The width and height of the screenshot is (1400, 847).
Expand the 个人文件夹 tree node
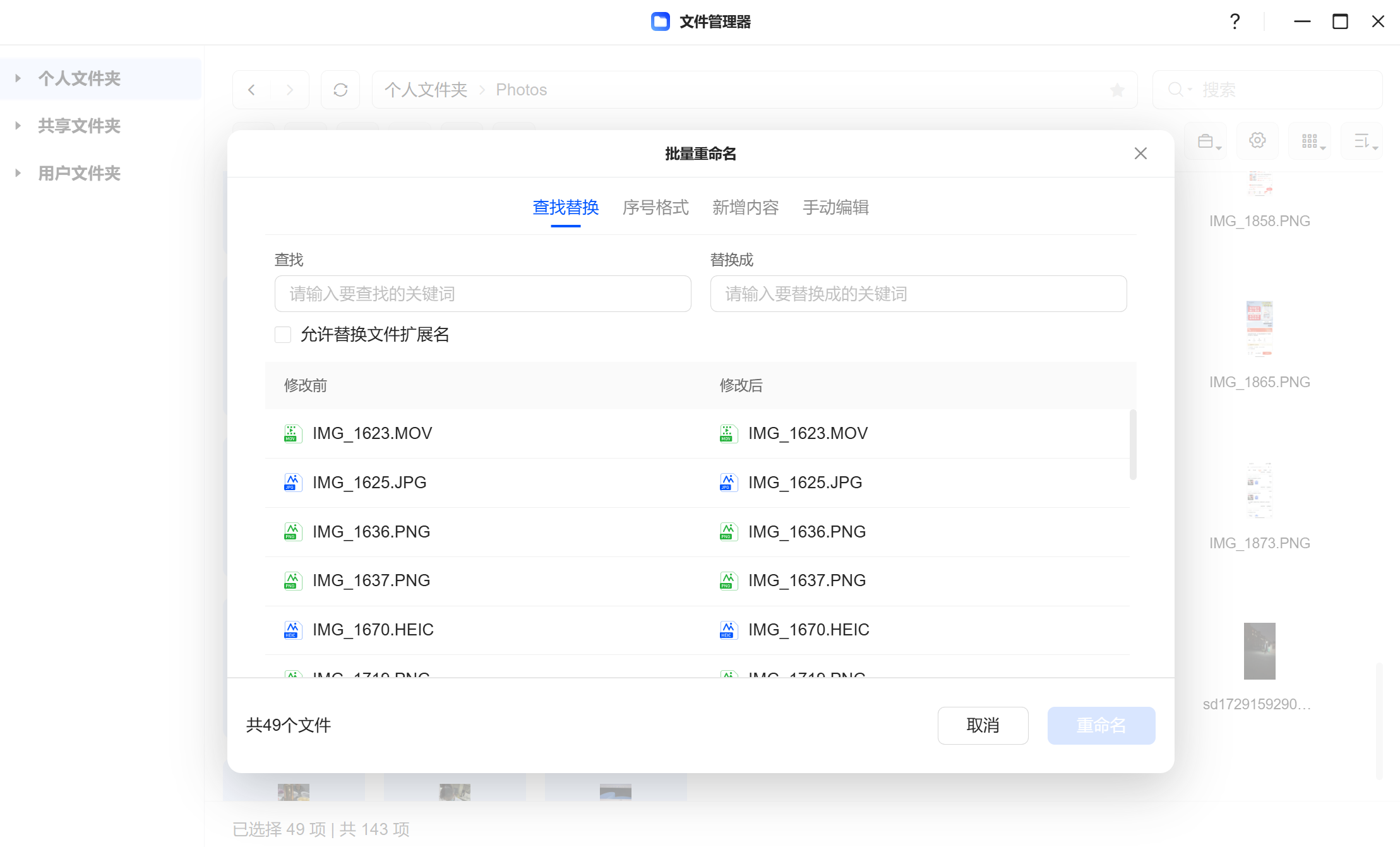18,78
